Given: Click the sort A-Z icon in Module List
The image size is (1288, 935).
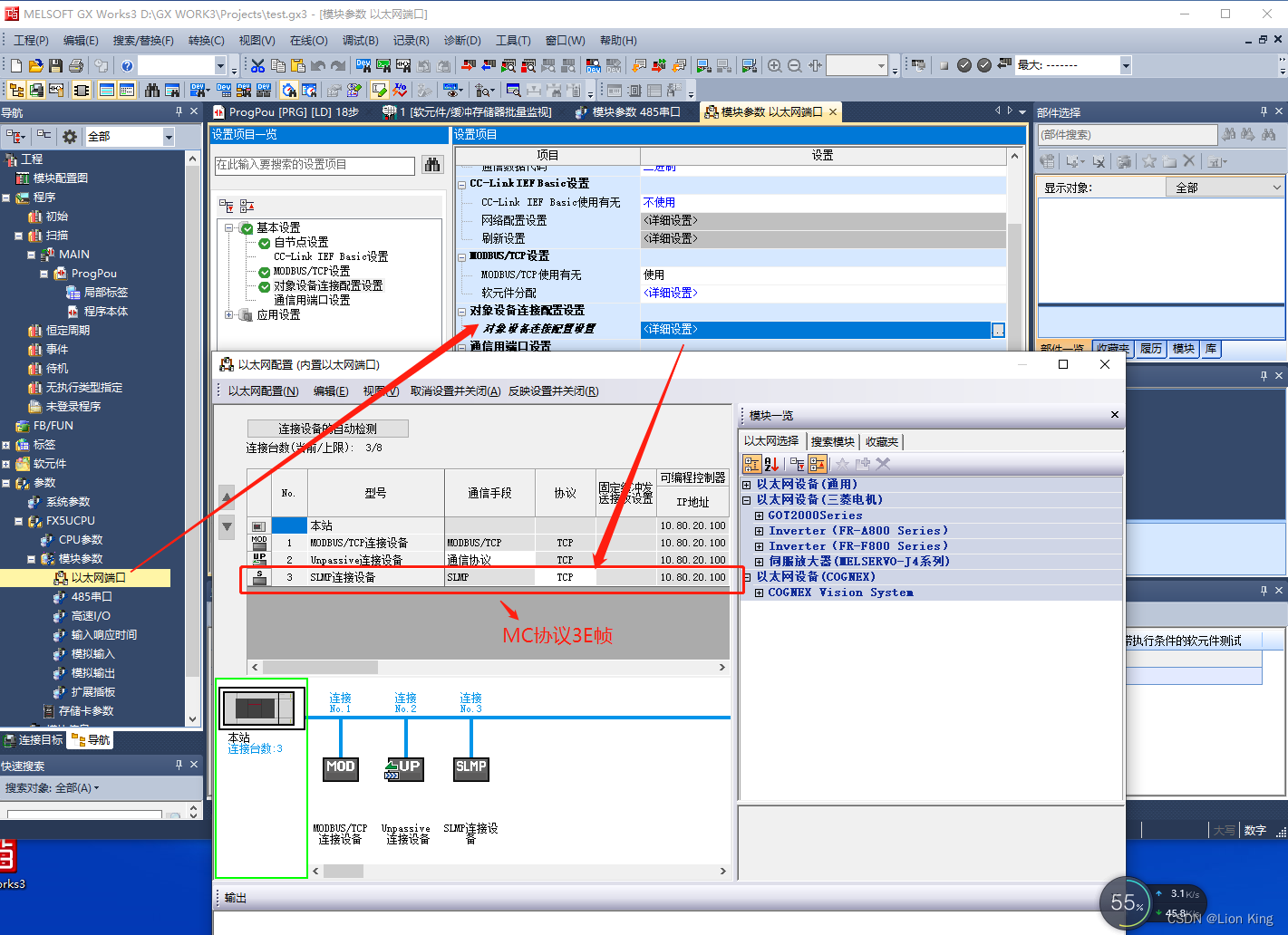Looking at the screenshot, I should 772,464.
